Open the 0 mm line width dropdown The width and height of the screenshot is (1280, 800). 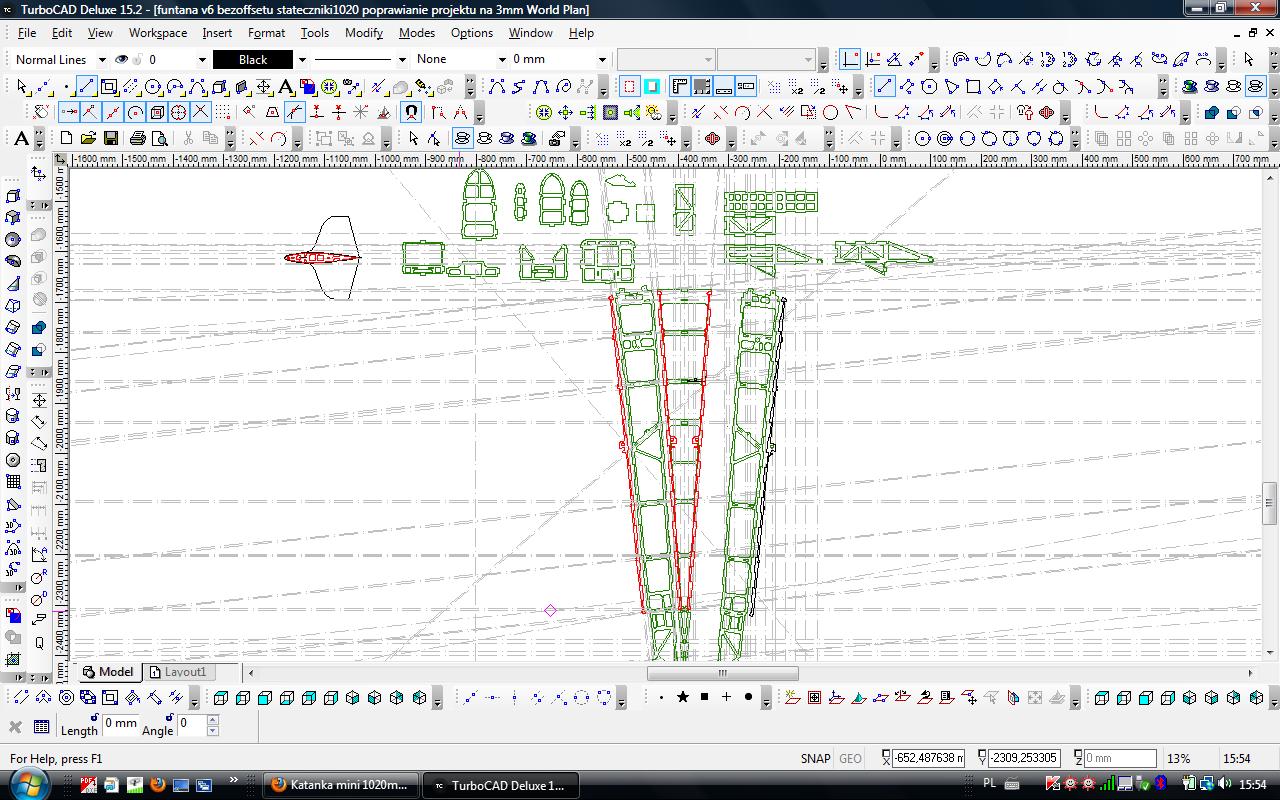coord(601,60)
